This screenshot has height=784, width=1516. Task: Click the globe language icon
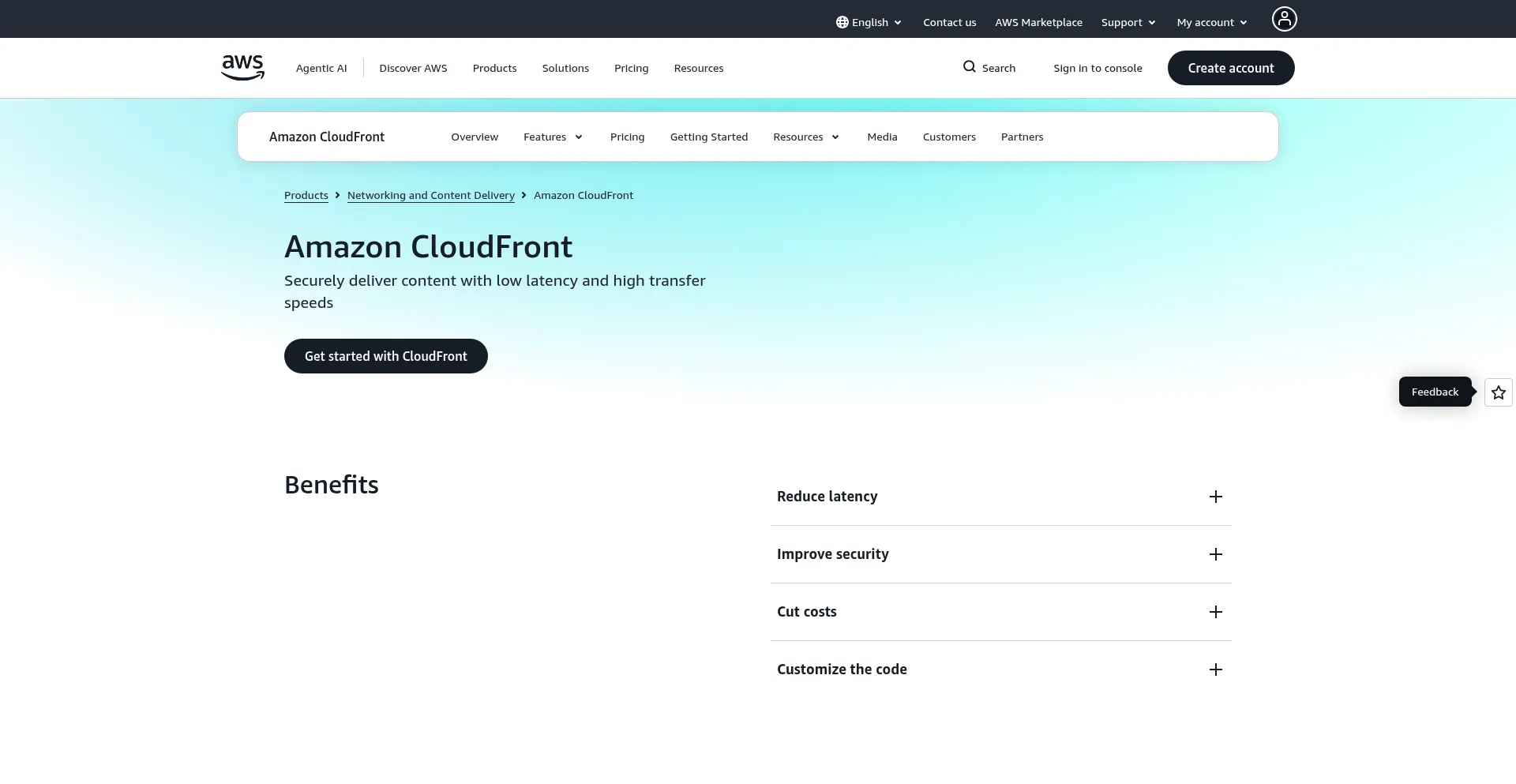pos(842,22)
